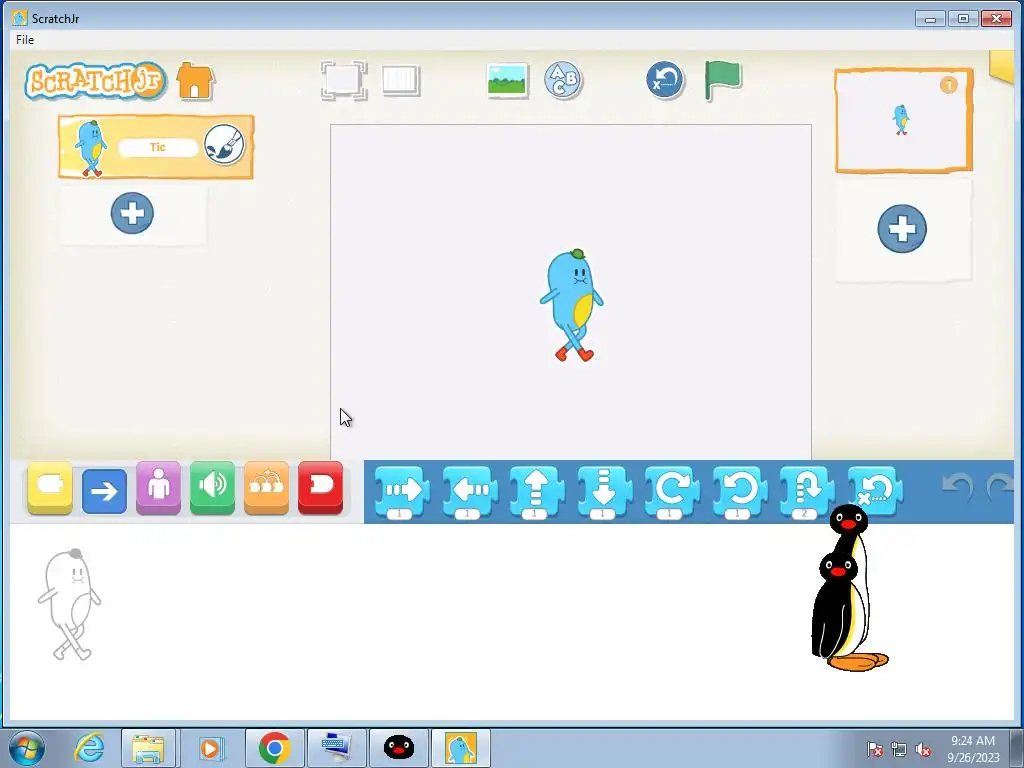Toggle the stage grid view
Viewport: 1024px width, 768px height.
pos(400,80)
